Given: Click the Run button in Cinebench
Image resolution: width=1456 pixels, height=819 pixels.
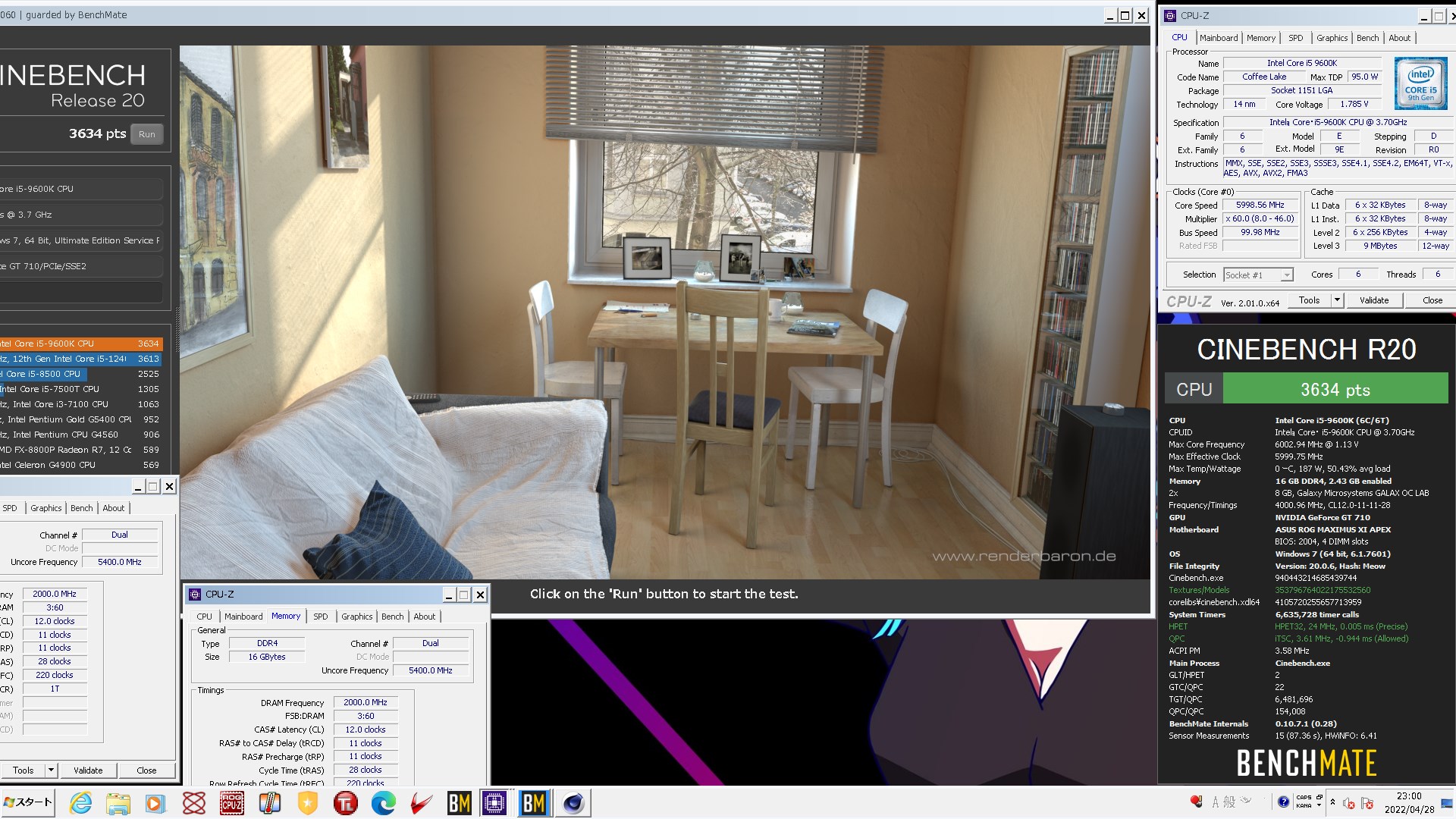Looking at the screenshot, I should coord(147,134).
